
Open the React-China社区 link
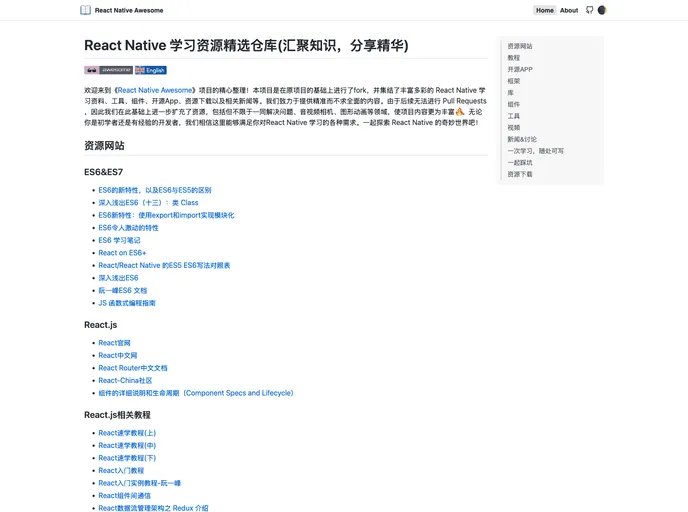tap(125, 380)
